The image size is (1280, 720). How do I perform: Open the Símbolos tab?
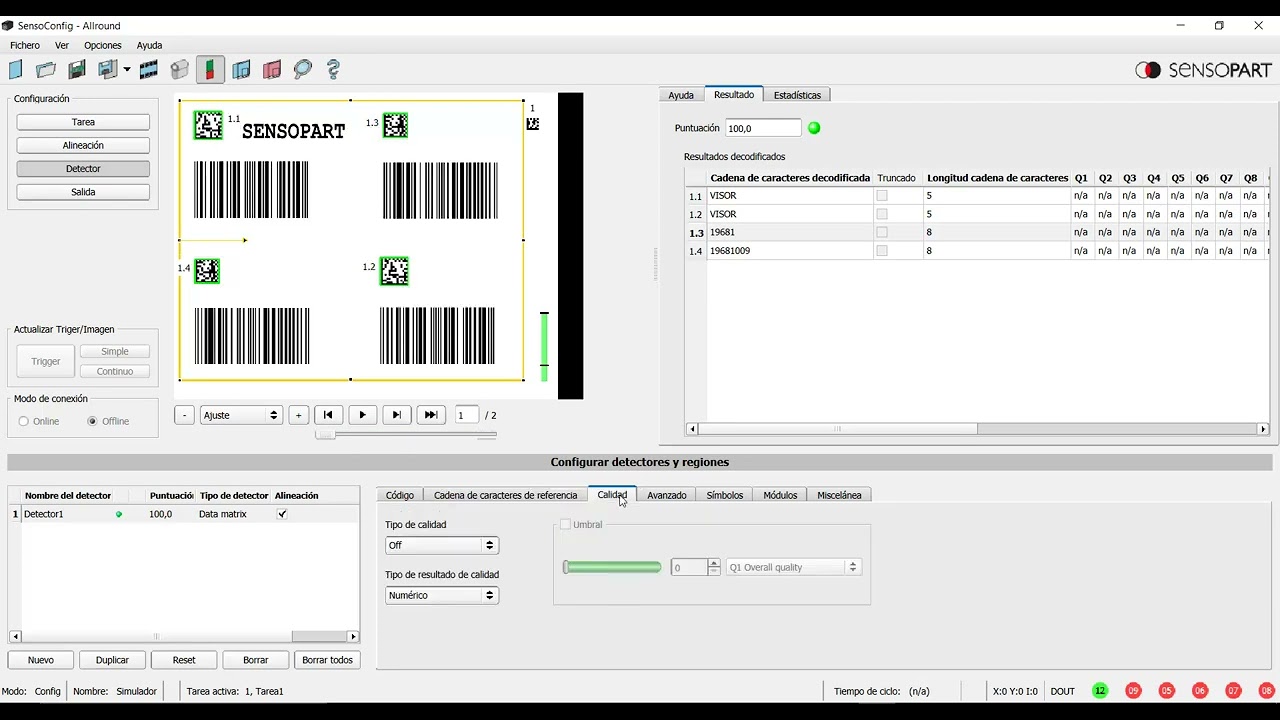(x=724, y=495)
